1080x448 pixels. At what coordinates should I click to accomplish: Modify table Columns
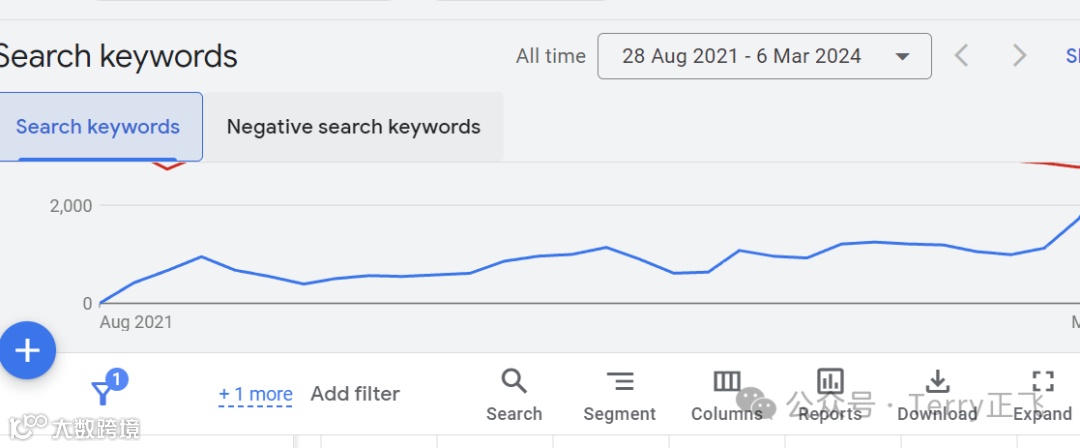pos(727,381)
